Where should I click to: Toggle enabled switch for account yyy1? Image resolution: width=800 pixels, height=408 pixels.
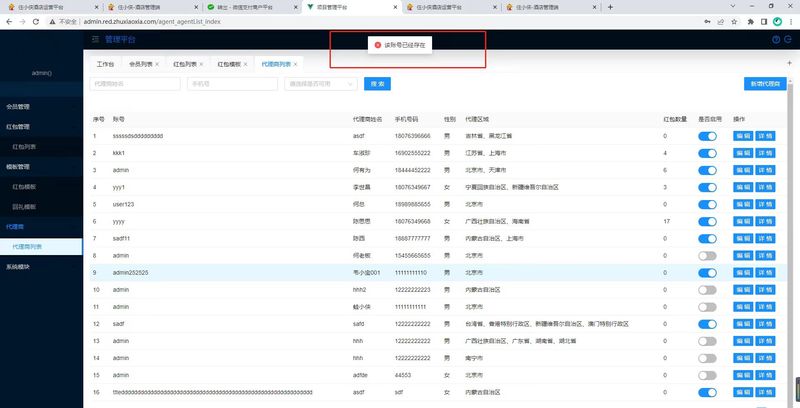pyautogui.click(x=707, y=187)
